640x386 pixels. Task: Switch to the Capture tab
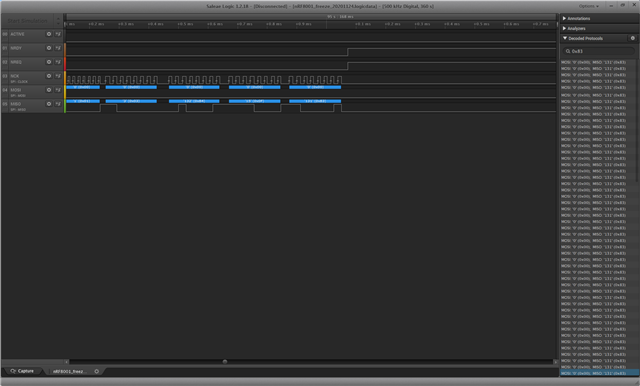click(22, 371)
